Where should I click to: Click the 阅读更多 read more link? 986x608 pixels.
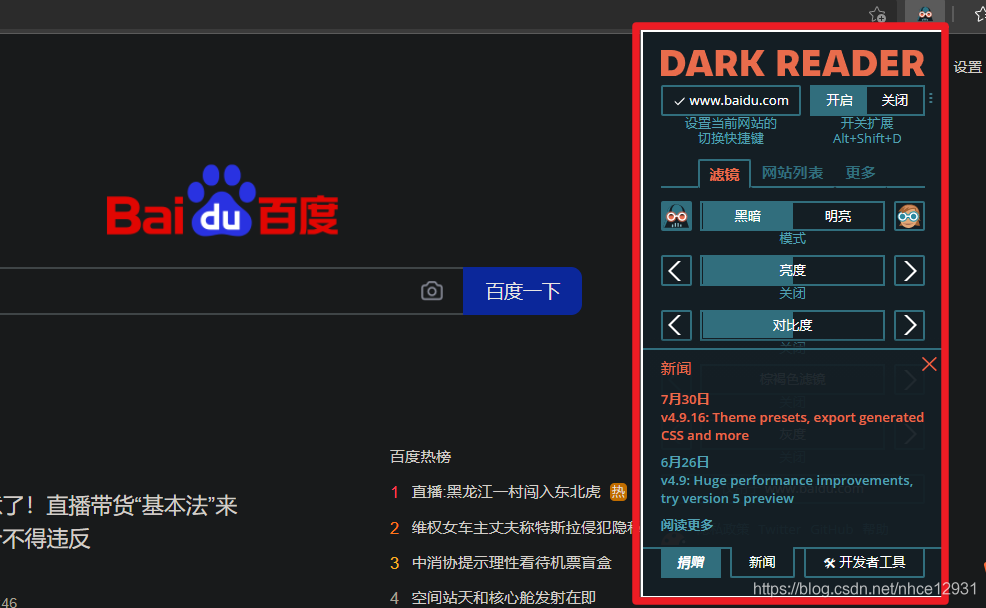click(x=687, y=525)
